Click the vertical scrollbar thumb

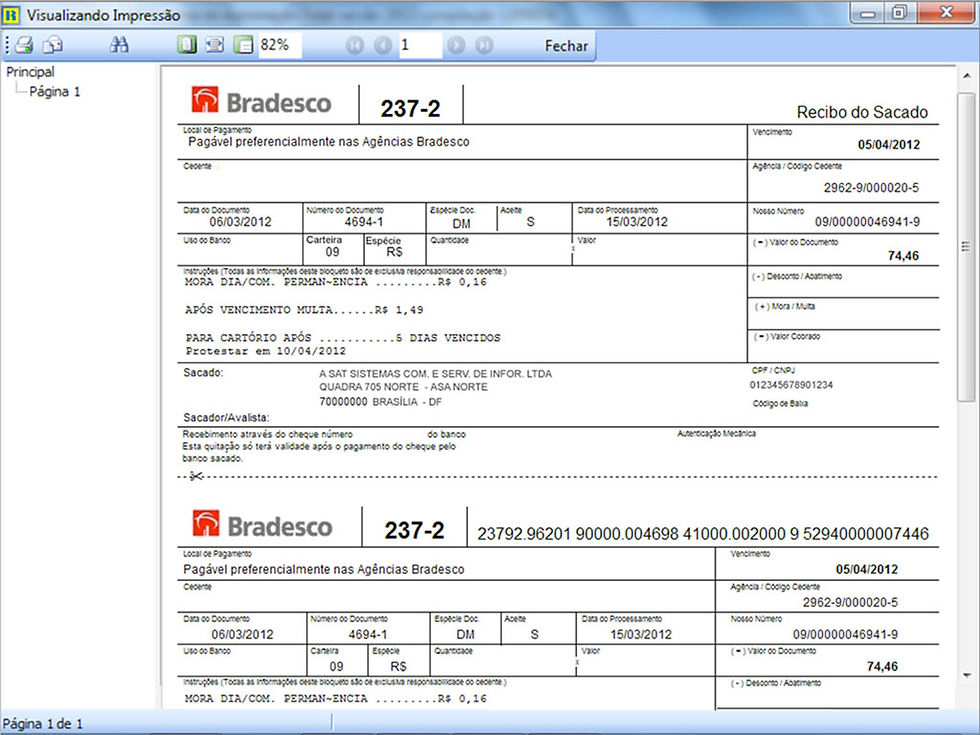click(x=967, y=246)
